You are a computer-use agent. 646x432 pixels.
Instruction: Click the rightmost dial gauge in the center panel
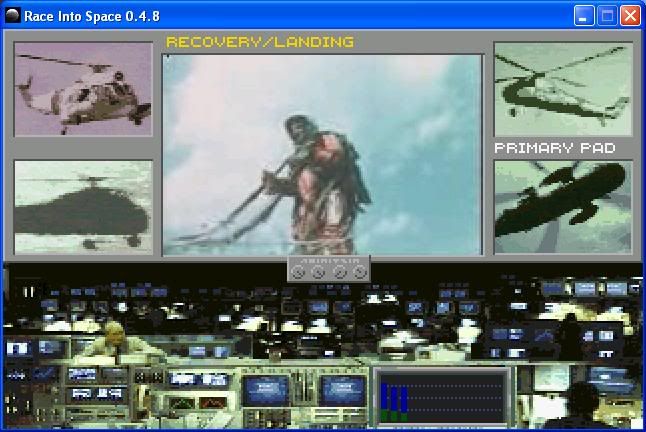360,272
